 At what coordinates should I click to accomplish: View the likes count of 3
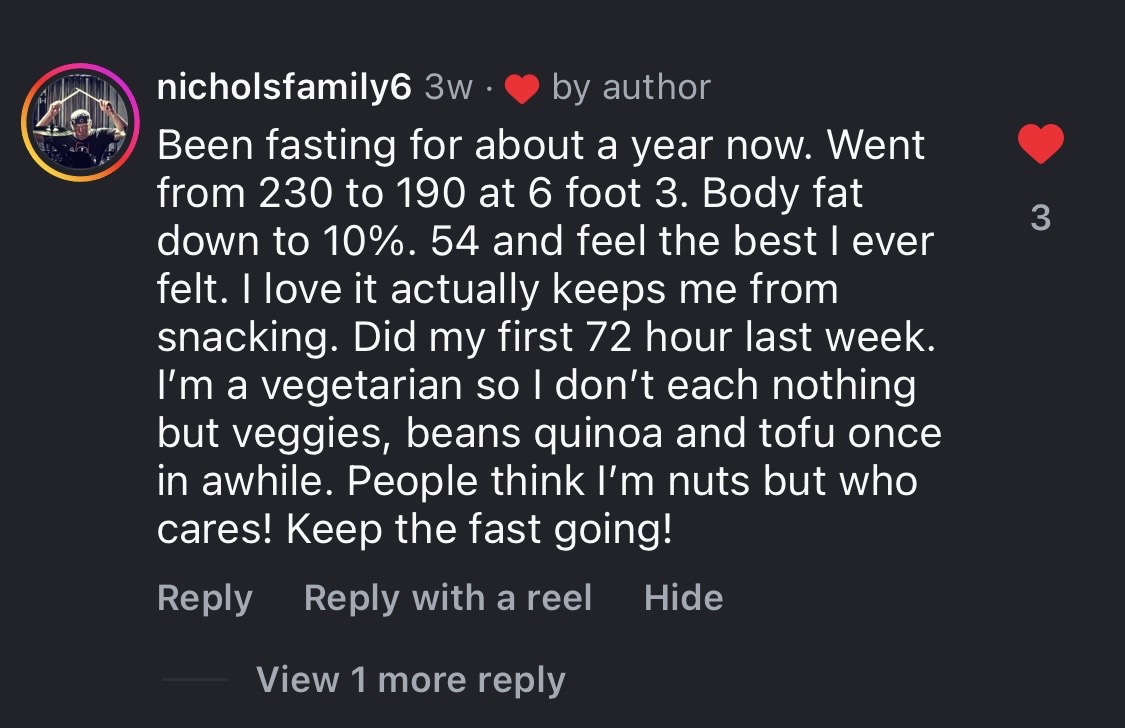(1040, 217)
